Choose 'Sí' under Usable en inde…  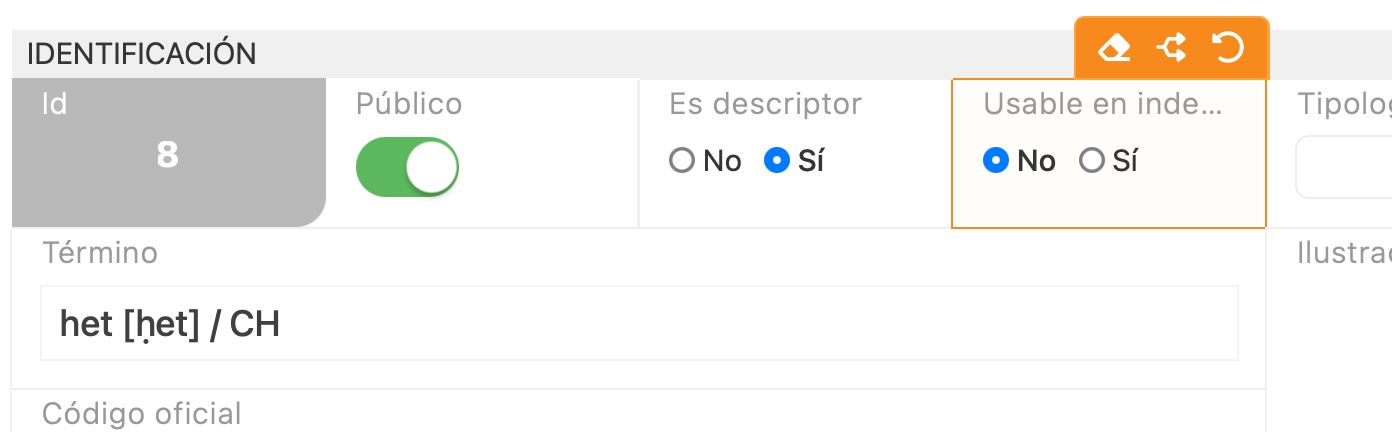point(1092,161)
